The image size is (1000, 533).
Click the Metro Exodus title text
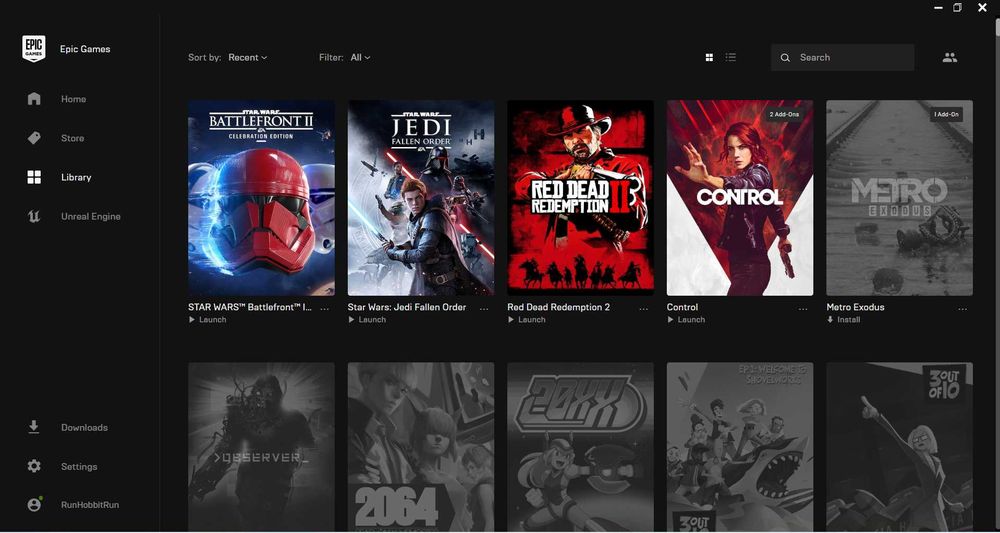855,307
